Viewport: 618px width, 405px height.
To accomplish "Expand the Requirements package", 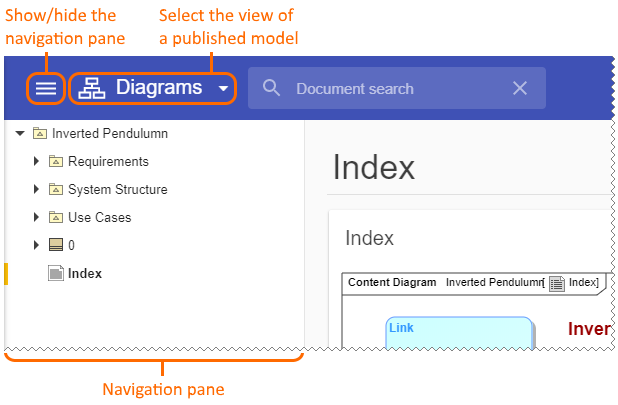I will tap(37, 161).
